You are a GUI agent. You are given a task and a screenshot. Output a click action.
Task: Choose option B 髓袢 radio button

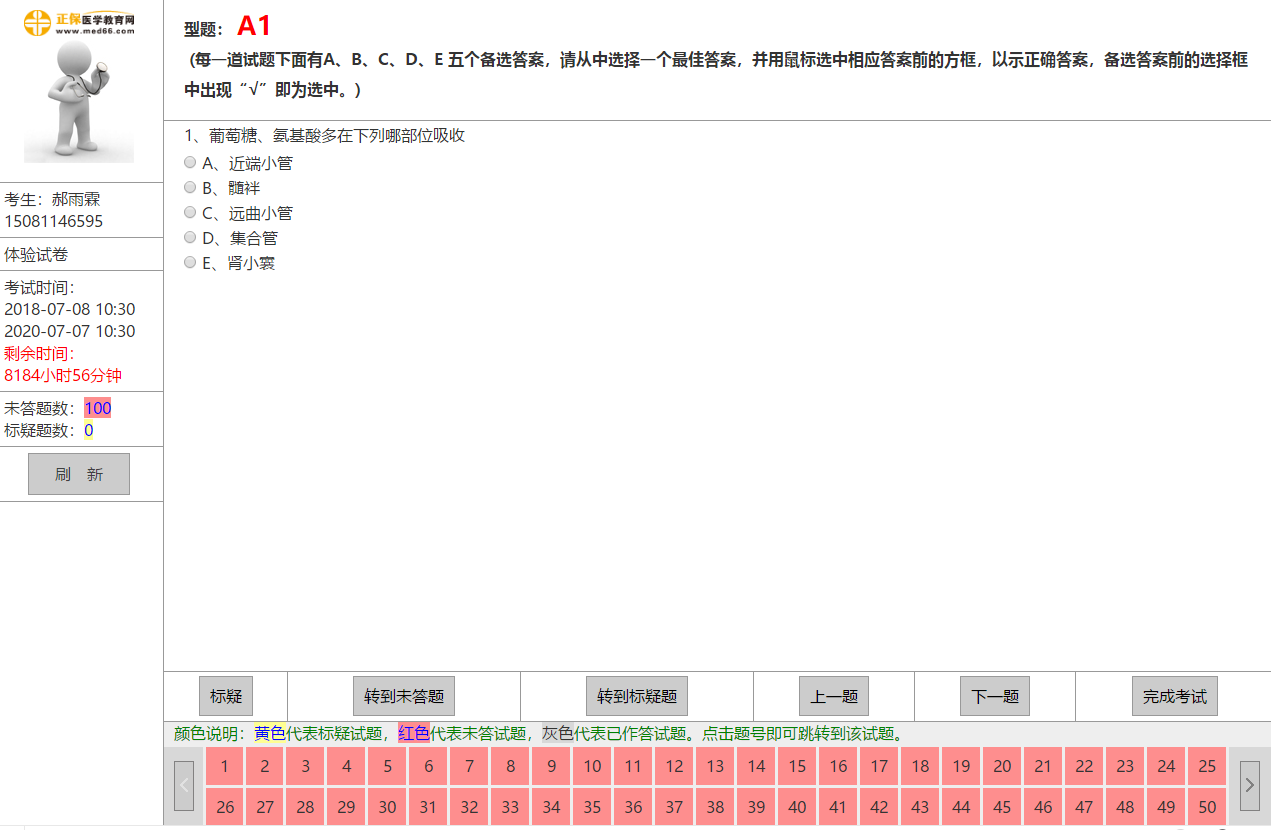click(x=190, y=188)
